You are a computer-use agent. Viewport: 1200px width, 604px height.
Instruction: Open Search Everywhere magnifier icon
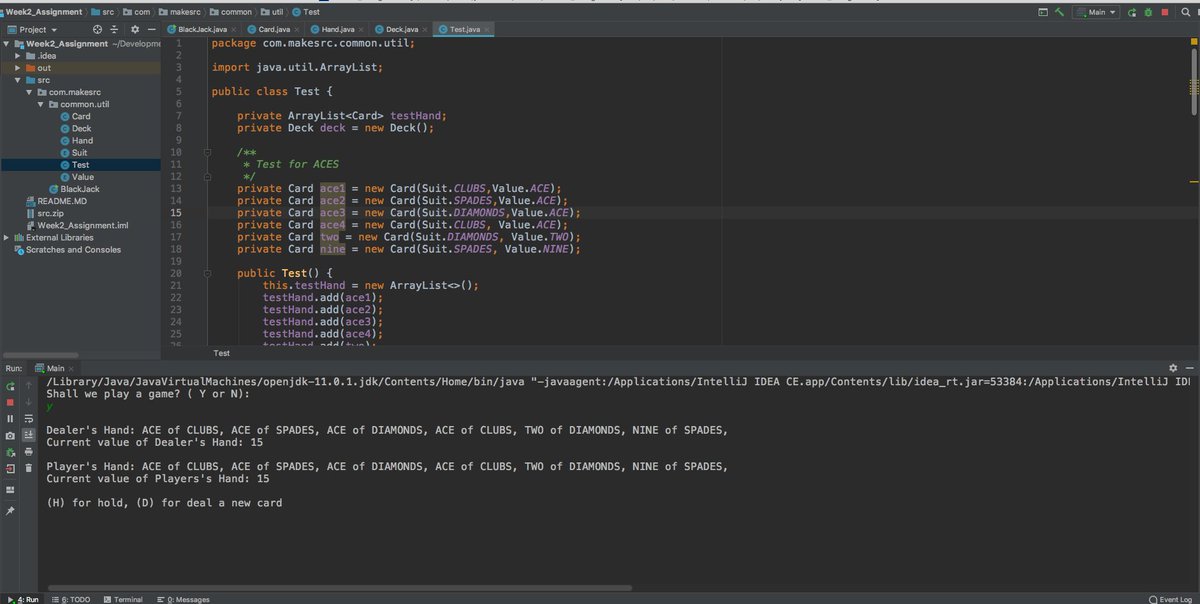(x=1185, y=12)
